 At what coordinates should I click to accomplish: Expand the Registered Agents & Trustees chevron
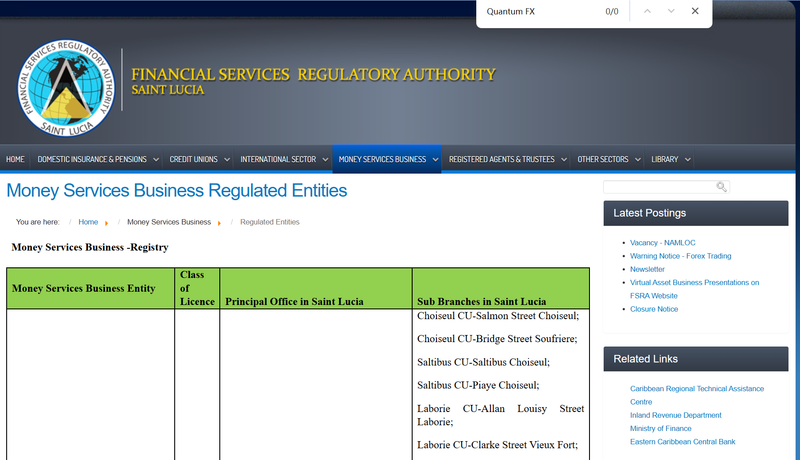point(564,160)
